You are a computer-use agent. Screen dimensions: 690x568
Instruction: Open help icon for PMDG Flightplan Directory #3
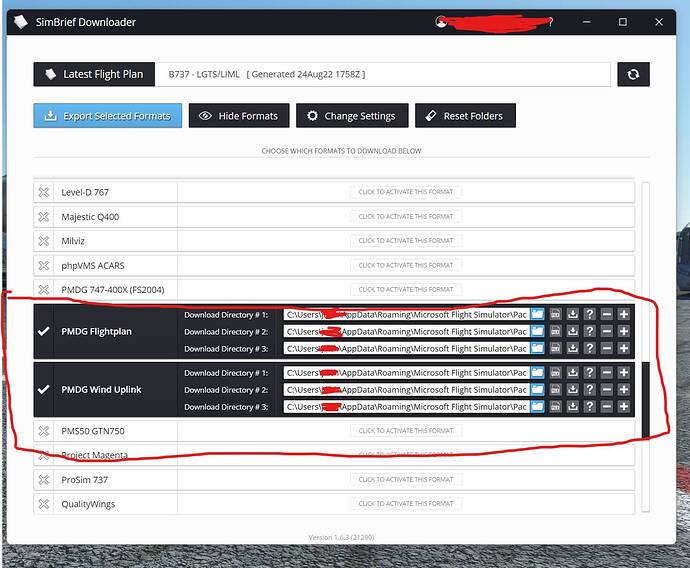pyautogui.click(x=590, y=348)
